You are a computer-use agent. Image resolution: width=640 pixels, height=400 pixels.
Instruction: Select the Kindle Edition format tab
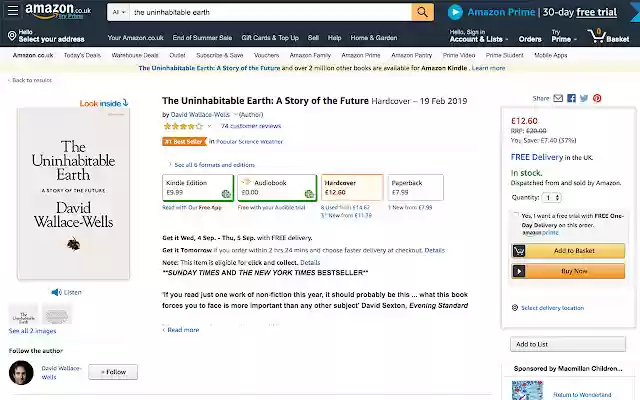[x=198, y=188]
